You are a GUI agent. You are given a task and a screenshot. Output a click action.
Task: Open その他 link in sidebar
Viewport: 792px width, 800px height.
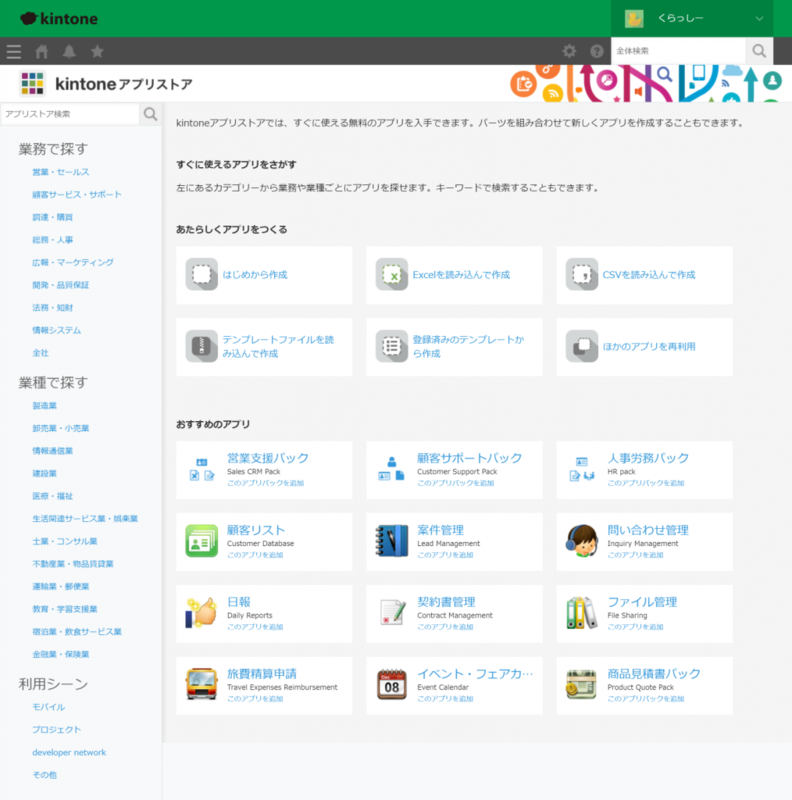44,775
